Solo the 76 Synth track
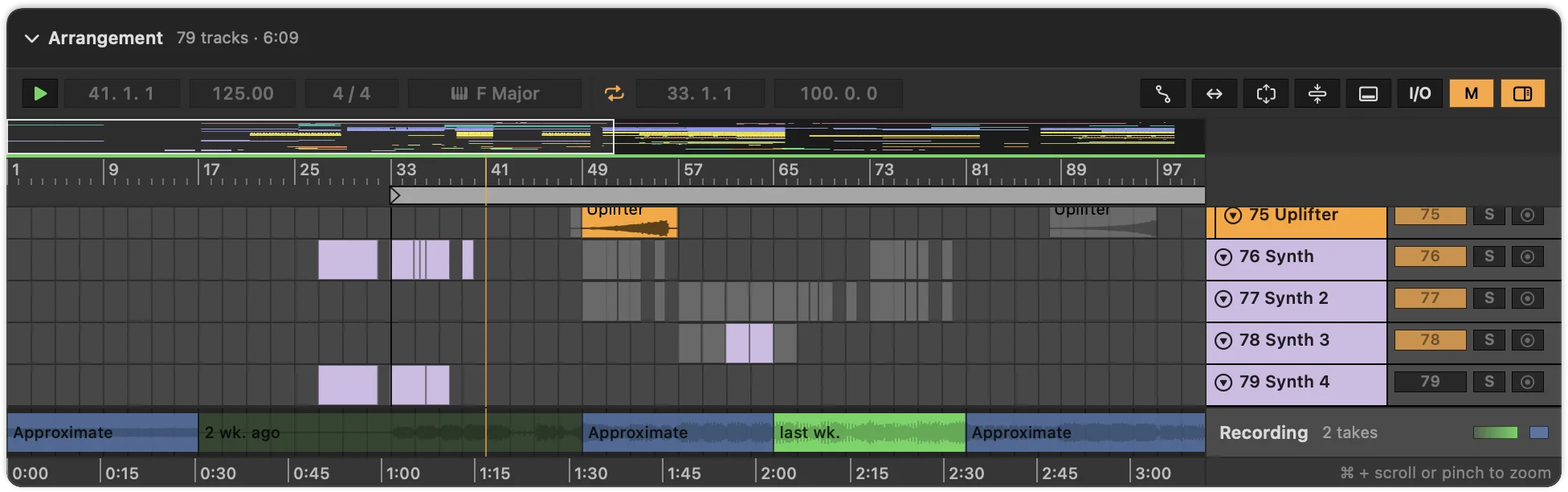Screen dimensions: 1568x492 pyautogui.click(x=1488, y=256)
